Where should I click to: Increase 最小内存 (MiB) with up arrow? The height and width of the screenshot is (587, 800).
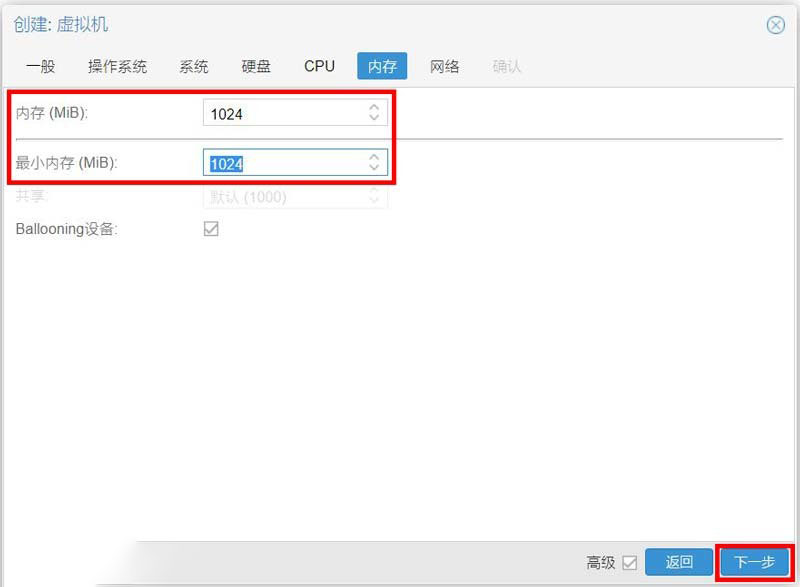374,157
